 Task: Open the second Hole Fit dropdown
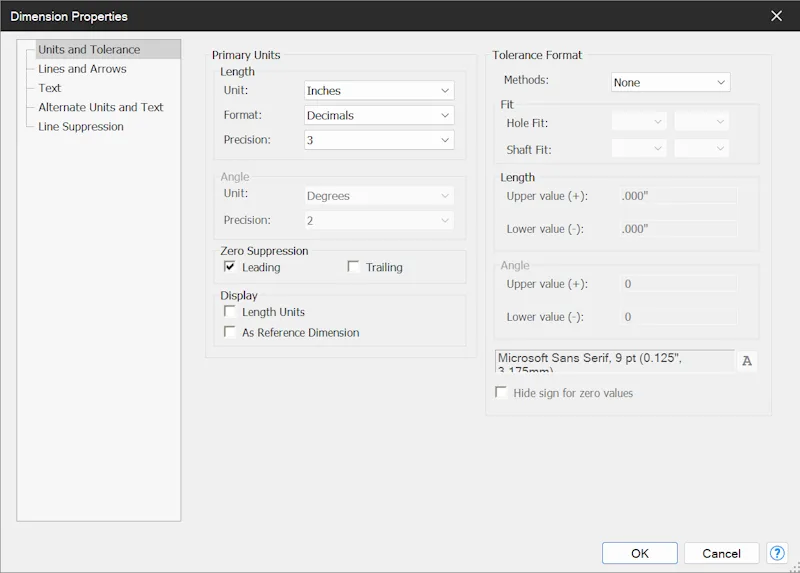click(x=702, y=122)
